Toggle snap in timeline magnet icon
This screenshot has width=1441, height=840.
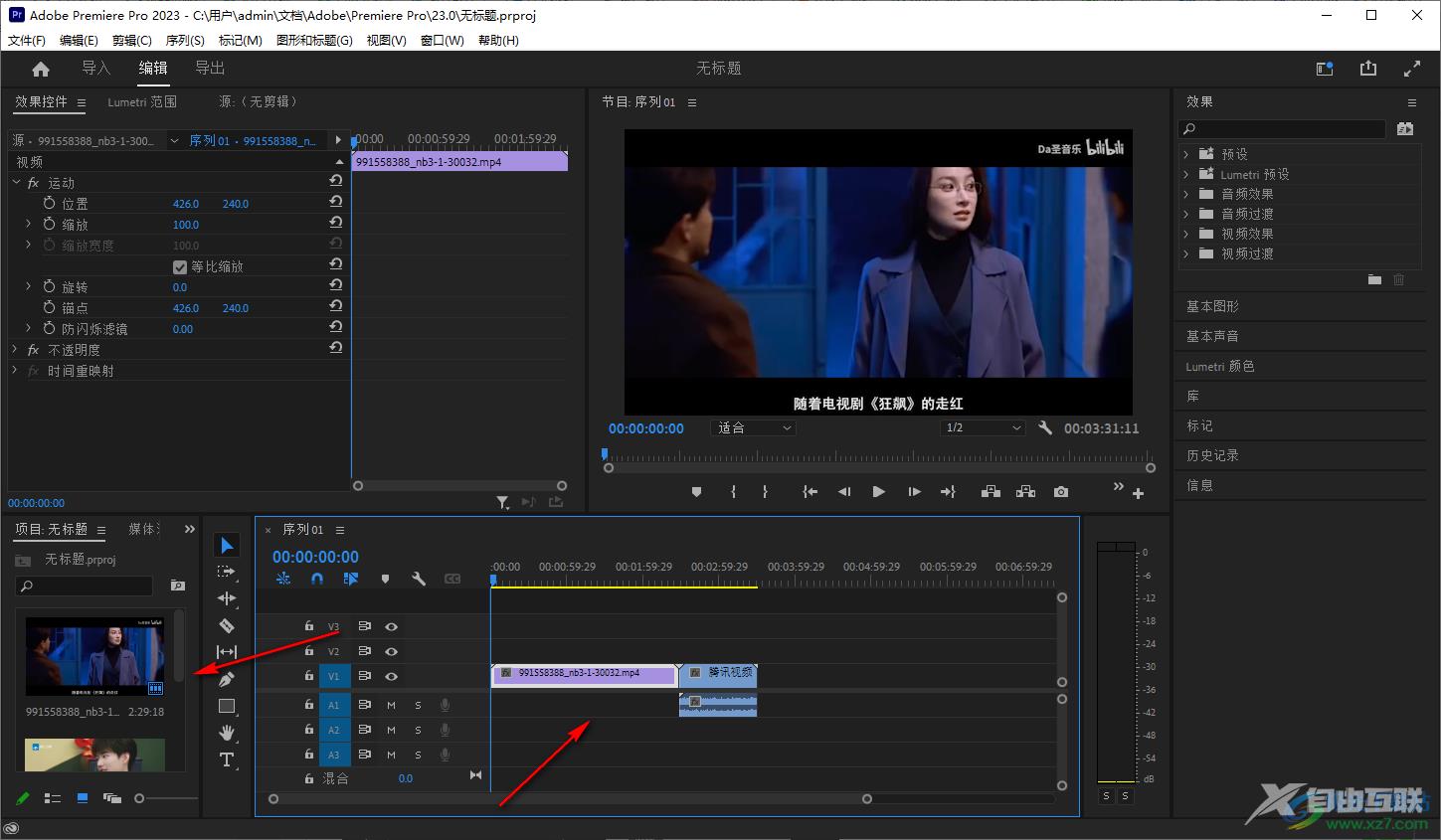click(x=317, y=579)
